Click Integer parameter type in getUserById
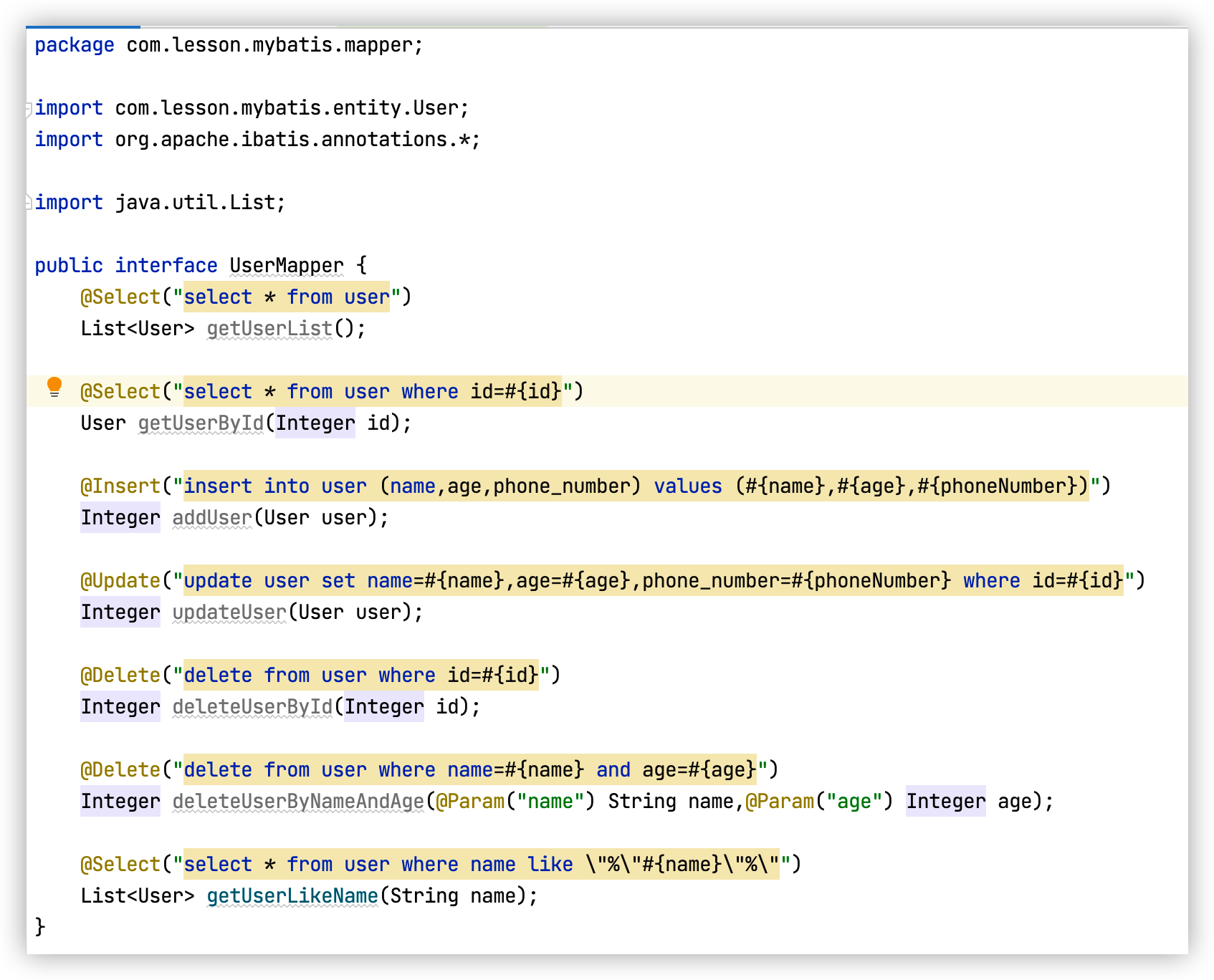Image resolution: width=1214 pixels, height=980 pixels. click(x=315, y=423)
